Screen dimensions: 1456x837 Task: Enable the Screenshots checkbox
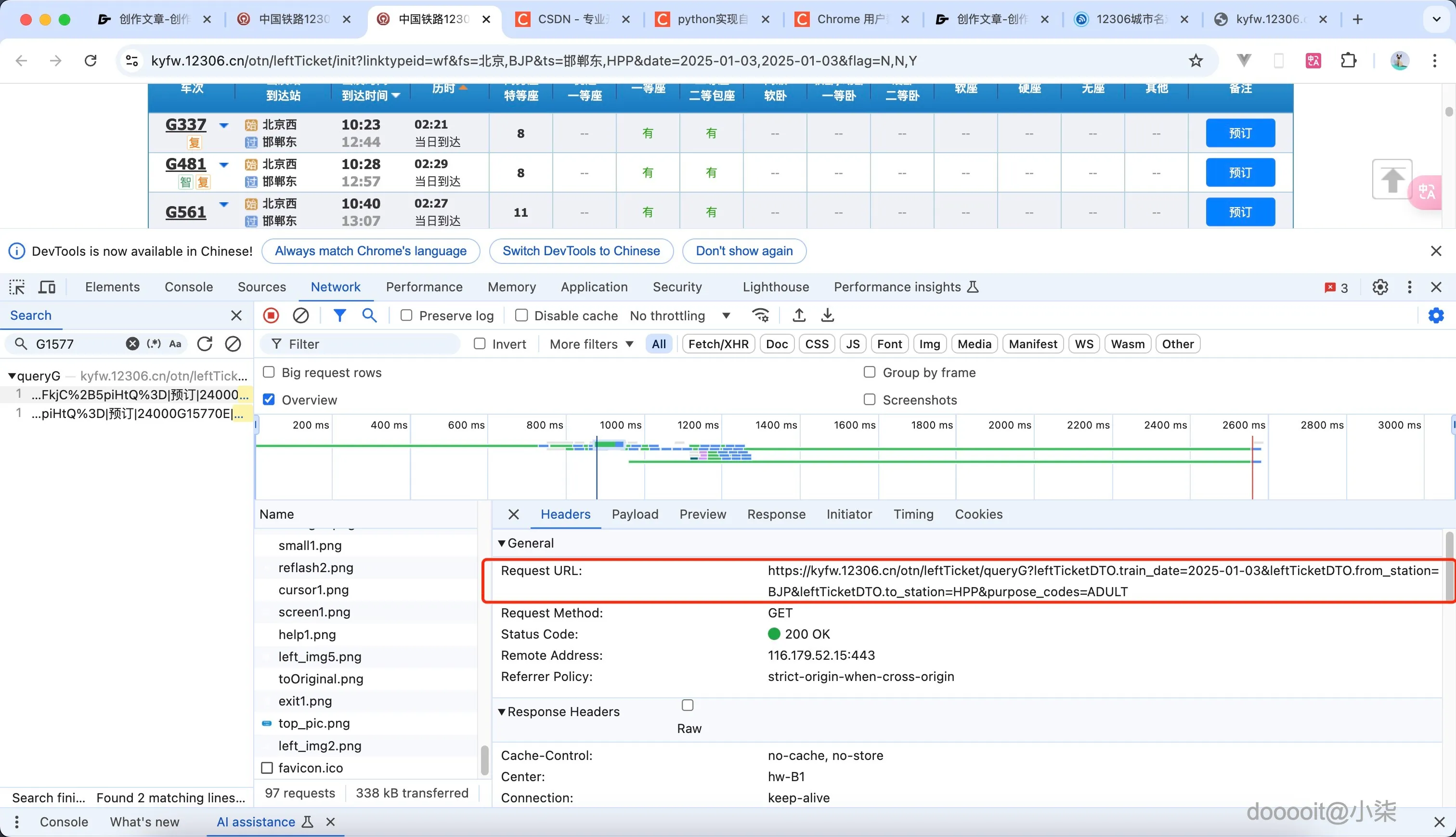coord(870,400)
